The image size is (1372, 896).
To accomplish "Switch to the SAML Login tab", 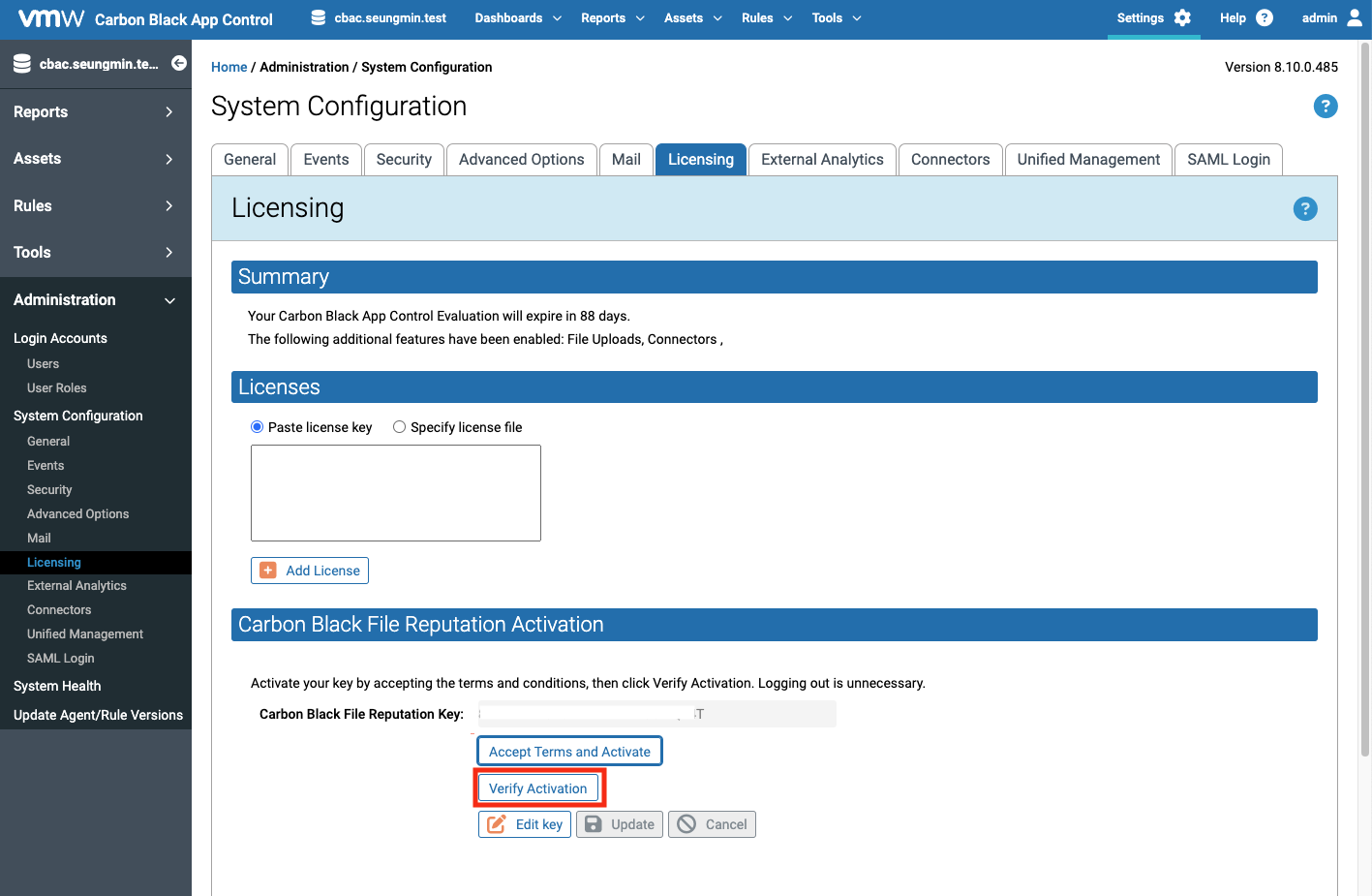I will tap(1229, 160).
